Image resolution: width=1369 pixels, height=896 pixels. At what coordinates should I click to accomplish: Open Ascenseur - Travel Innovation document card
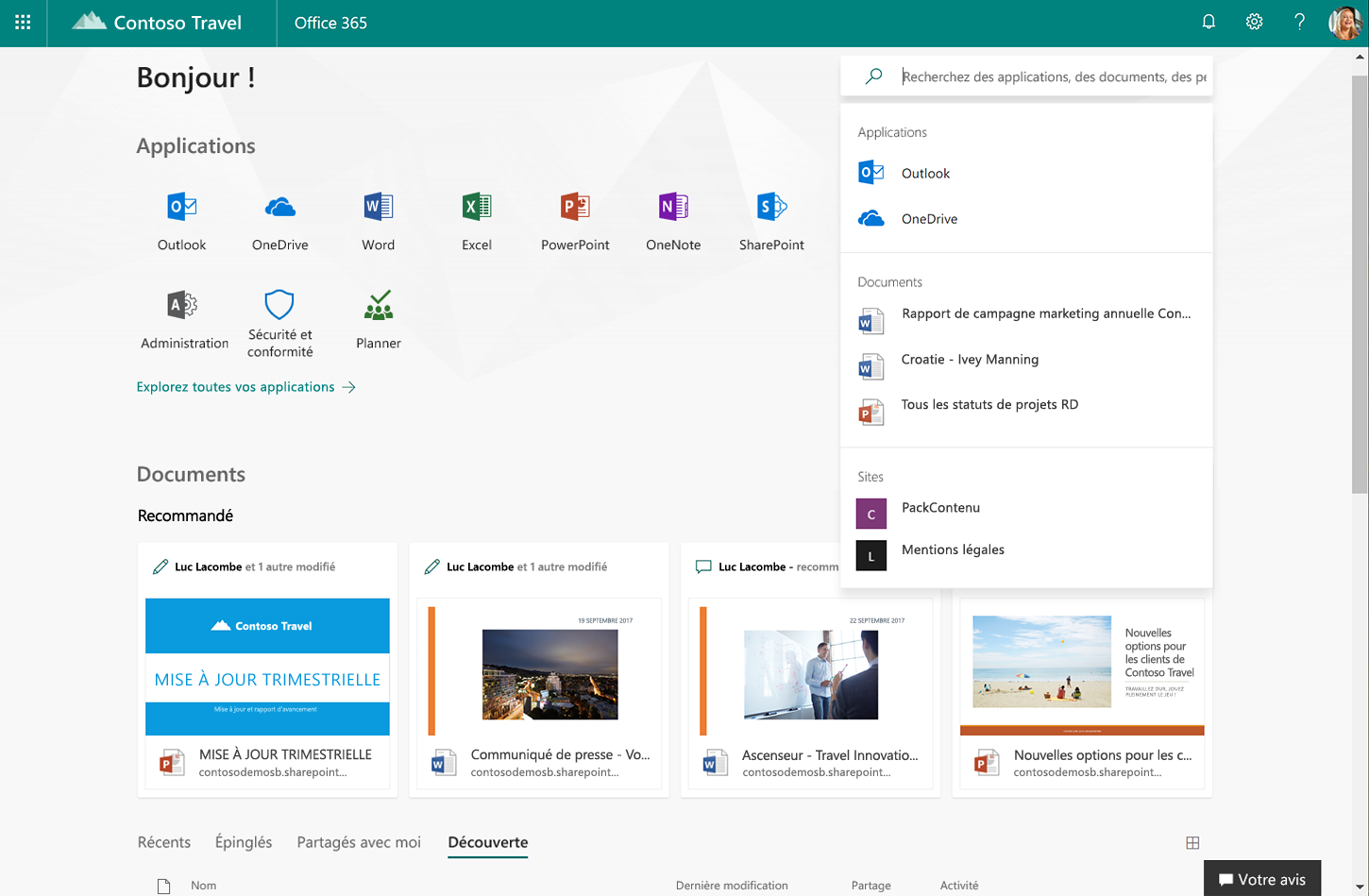coord(811,670)
